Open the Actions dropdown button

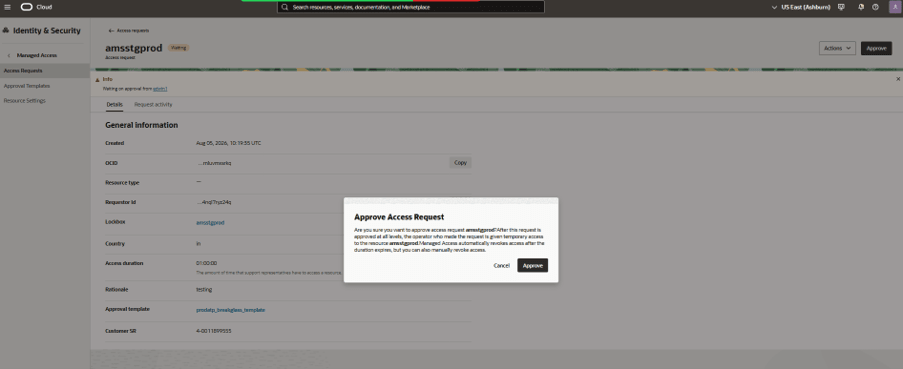[x=837, y=48]
